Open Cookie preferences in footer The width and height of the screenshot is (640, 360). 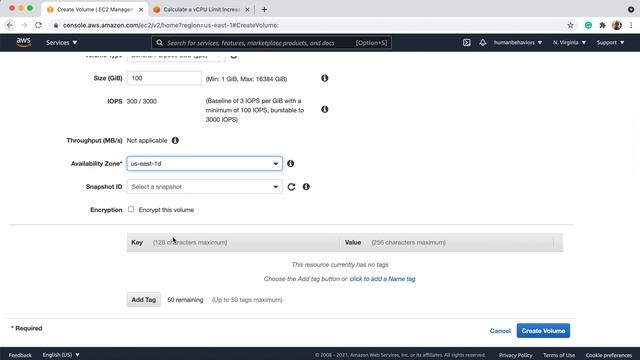pos(609,355)
